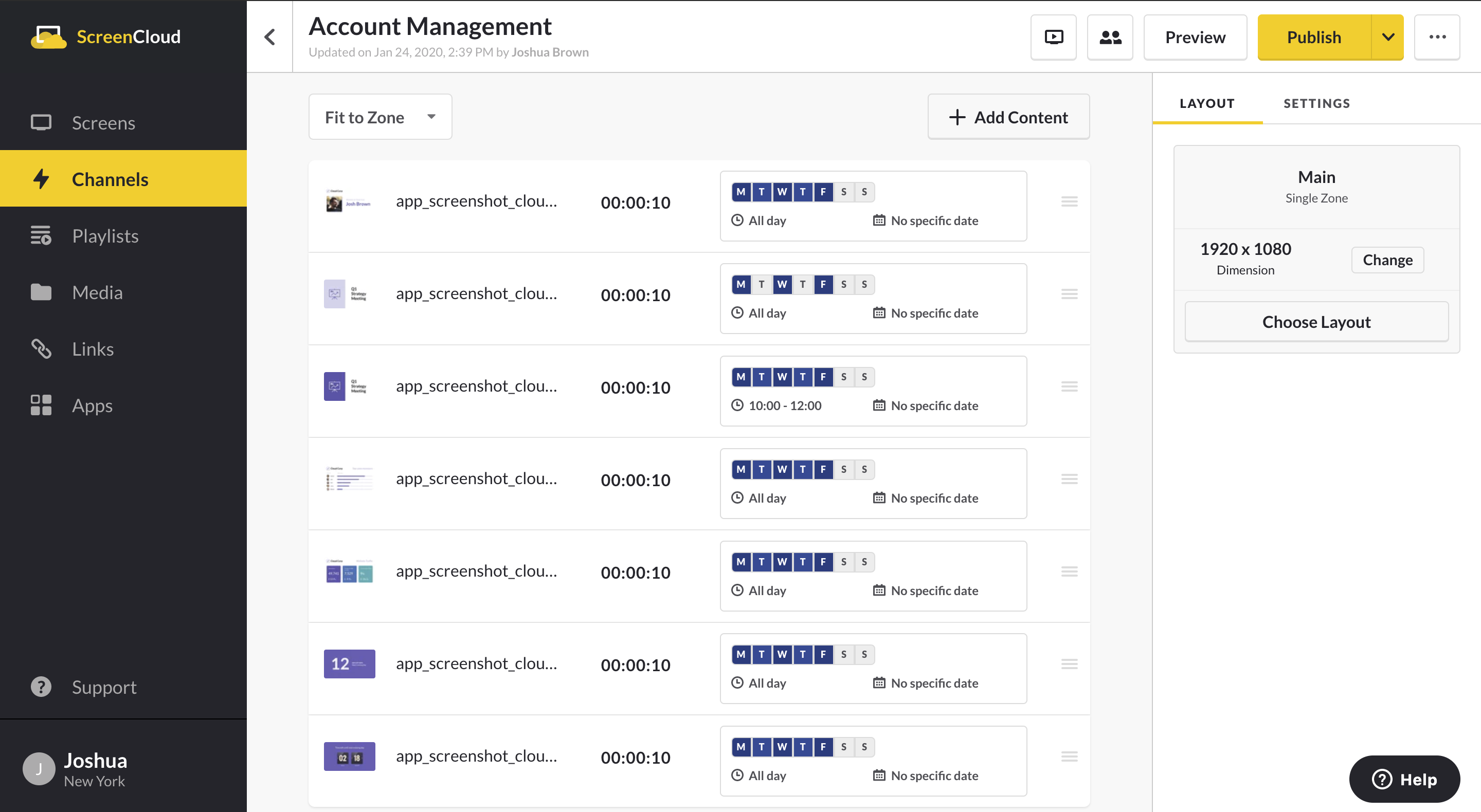1481x812 pixels.
Task: Toggle Sunday on the third content item
Action: point(864,377)
